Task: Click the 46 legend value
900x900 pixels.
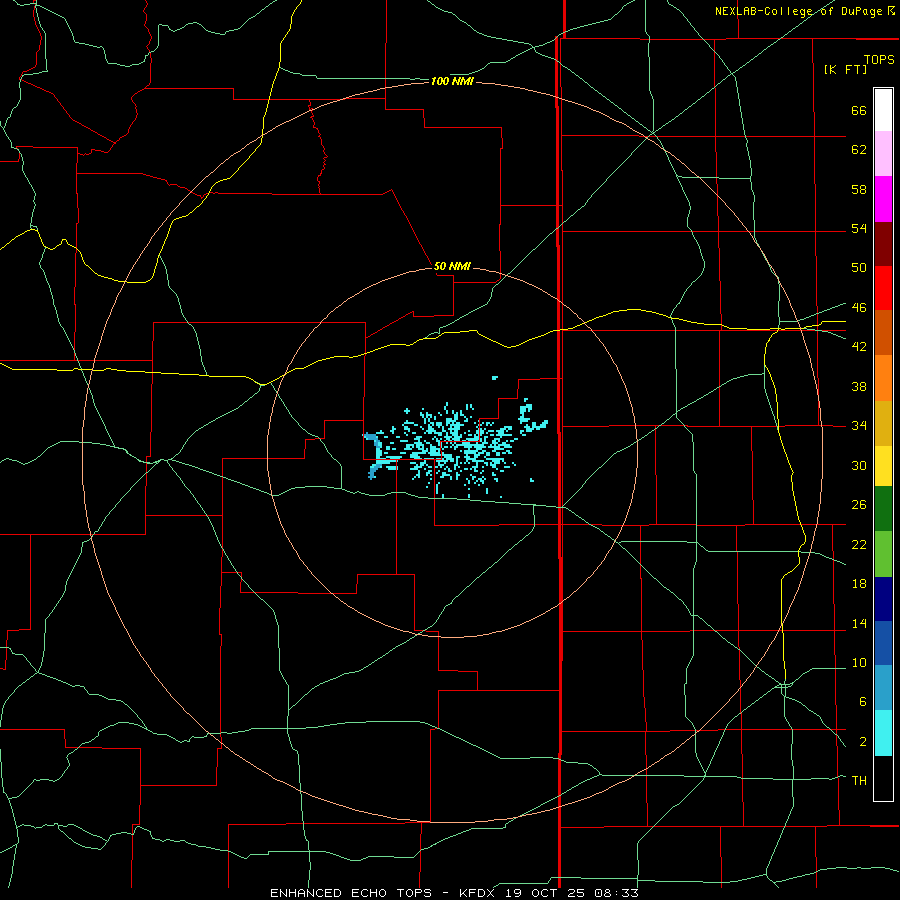Action: (x=859, y=308)
